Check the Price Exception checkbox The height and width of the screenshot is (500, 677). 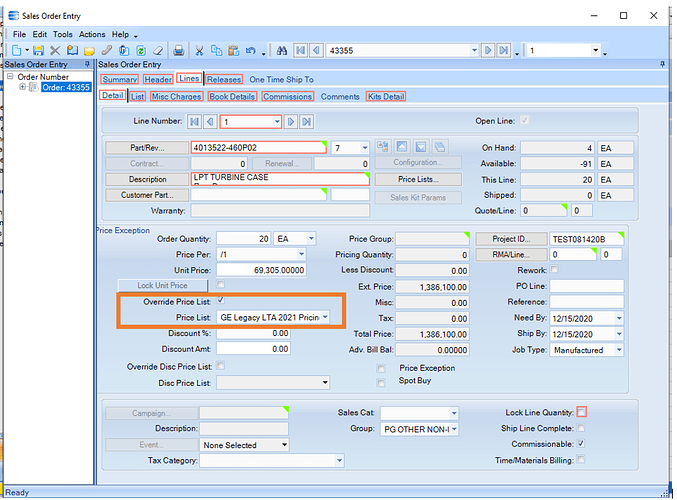pyautogui.click(x=381, y=368)
